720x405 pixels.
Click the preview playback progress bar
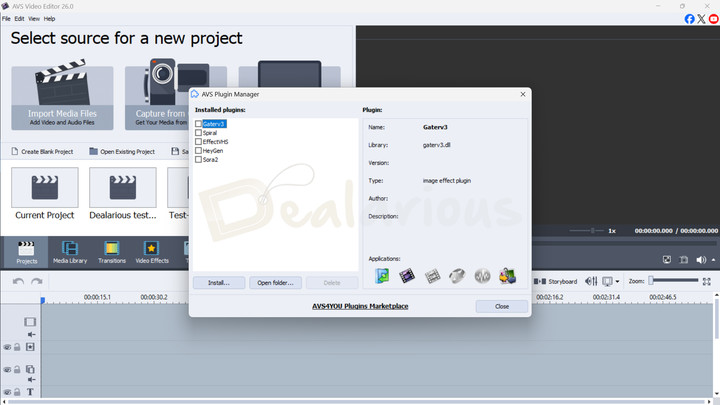tap(624, 242)
